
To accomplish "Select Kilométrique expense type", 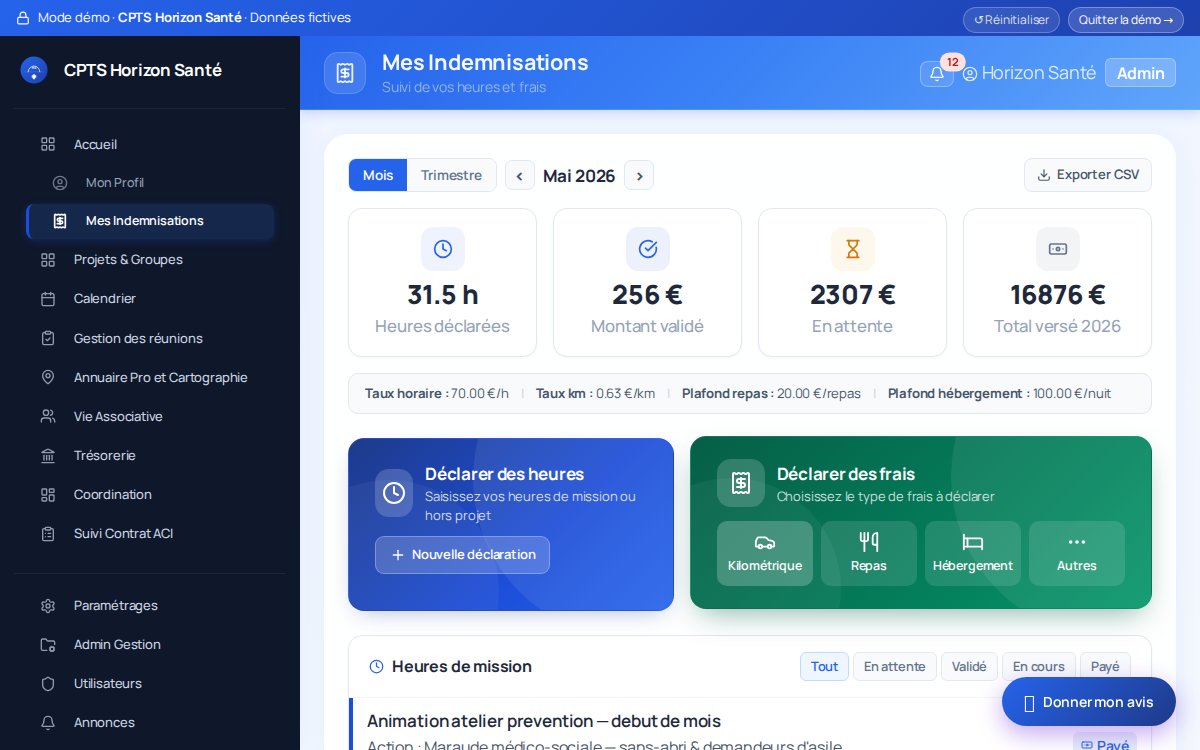I will click(765, 553).
